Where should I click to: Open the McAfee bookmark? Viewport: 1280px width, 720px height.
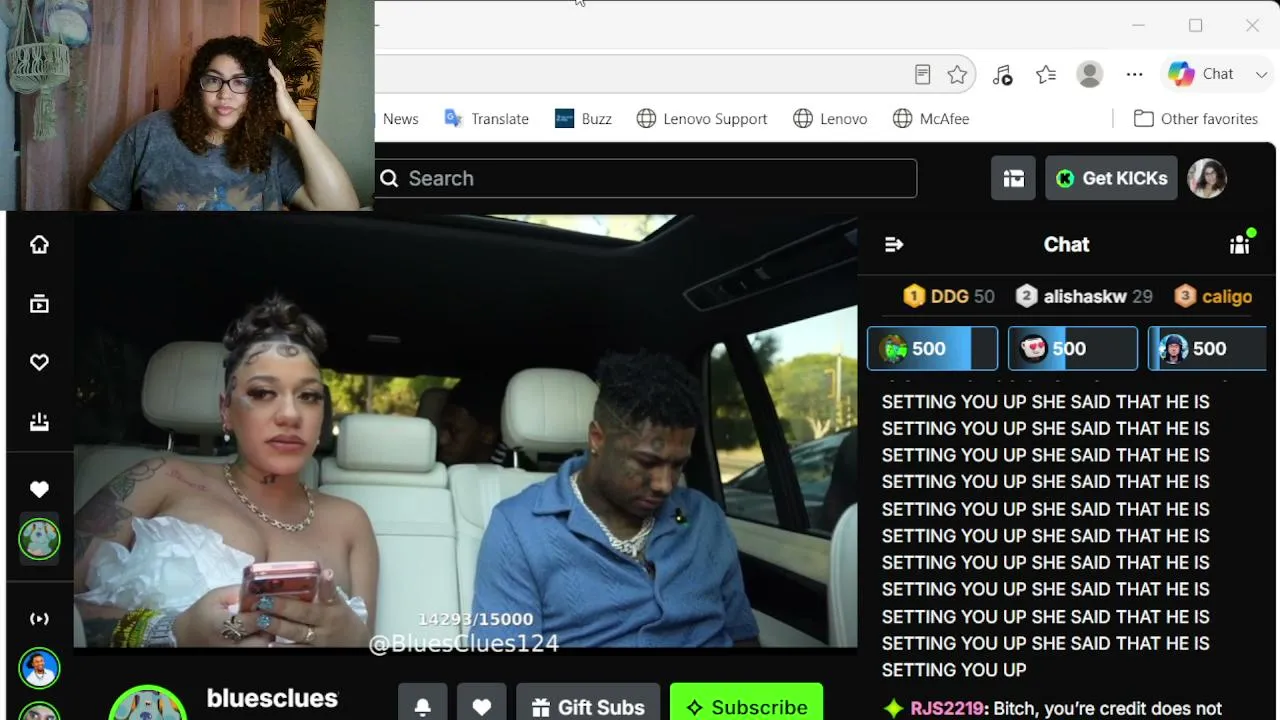(931, 119)
